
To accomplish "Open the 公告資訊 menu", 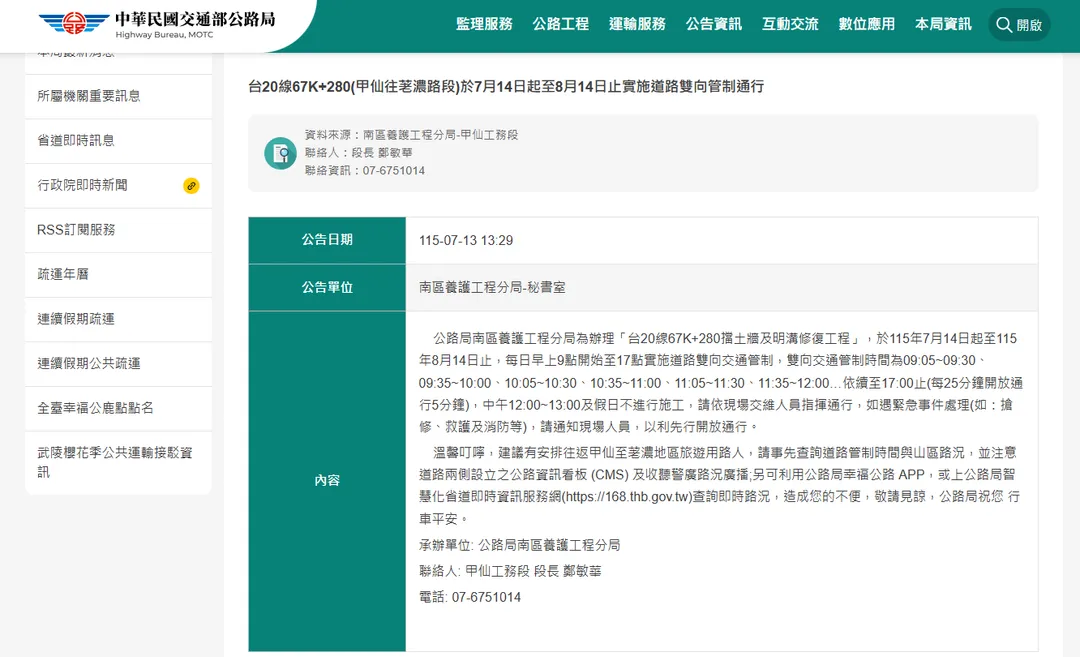I will [x=714, y=24].
